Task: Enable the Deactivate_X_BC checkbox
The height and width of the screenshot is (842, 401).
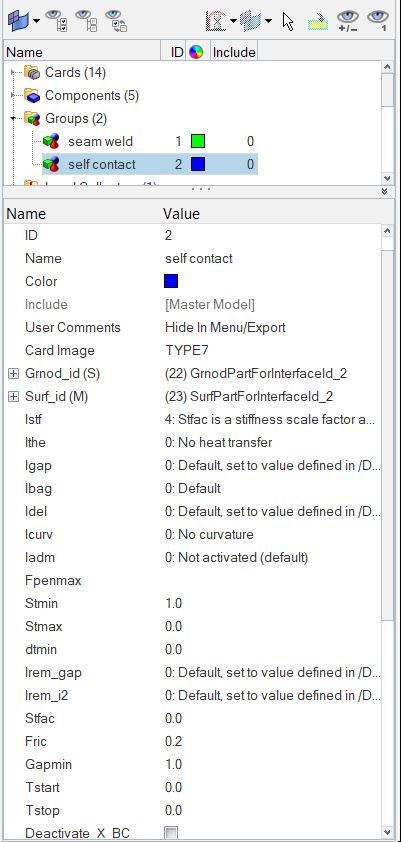Action: tap(171, 833)
